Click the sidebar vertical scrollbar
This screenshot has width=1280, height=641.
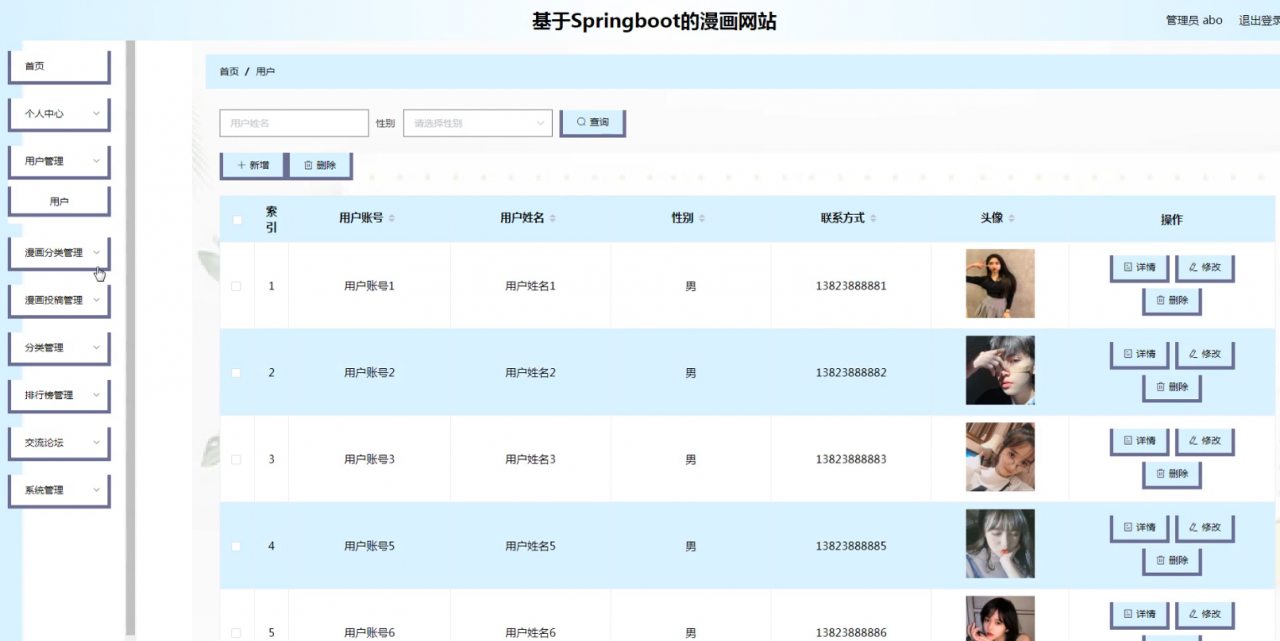(x=130, y=336)
